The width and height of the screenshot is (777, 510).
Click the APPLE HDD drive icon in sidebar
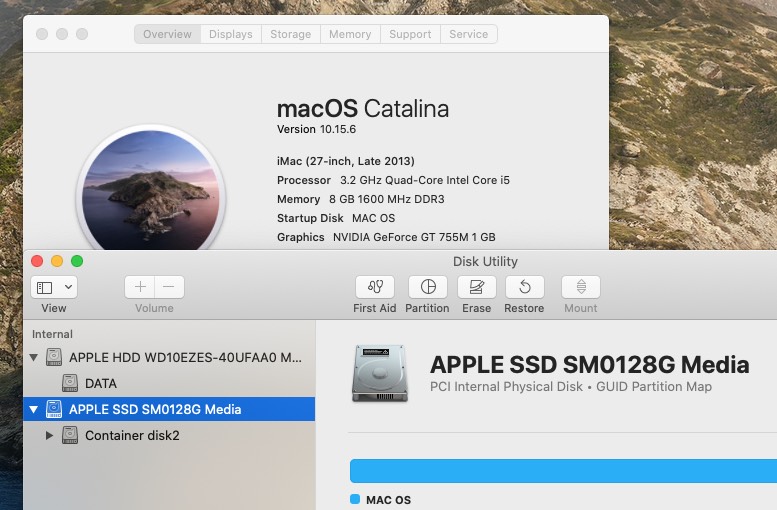(x=54, y=357)
